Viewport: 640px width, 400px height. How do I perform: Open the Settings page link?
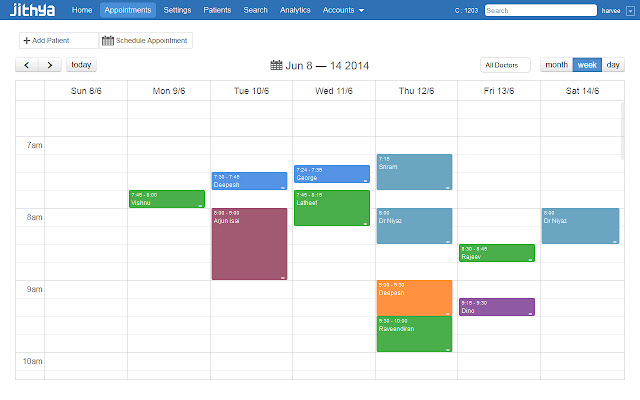pyautogui.click(x=177, y=10)
